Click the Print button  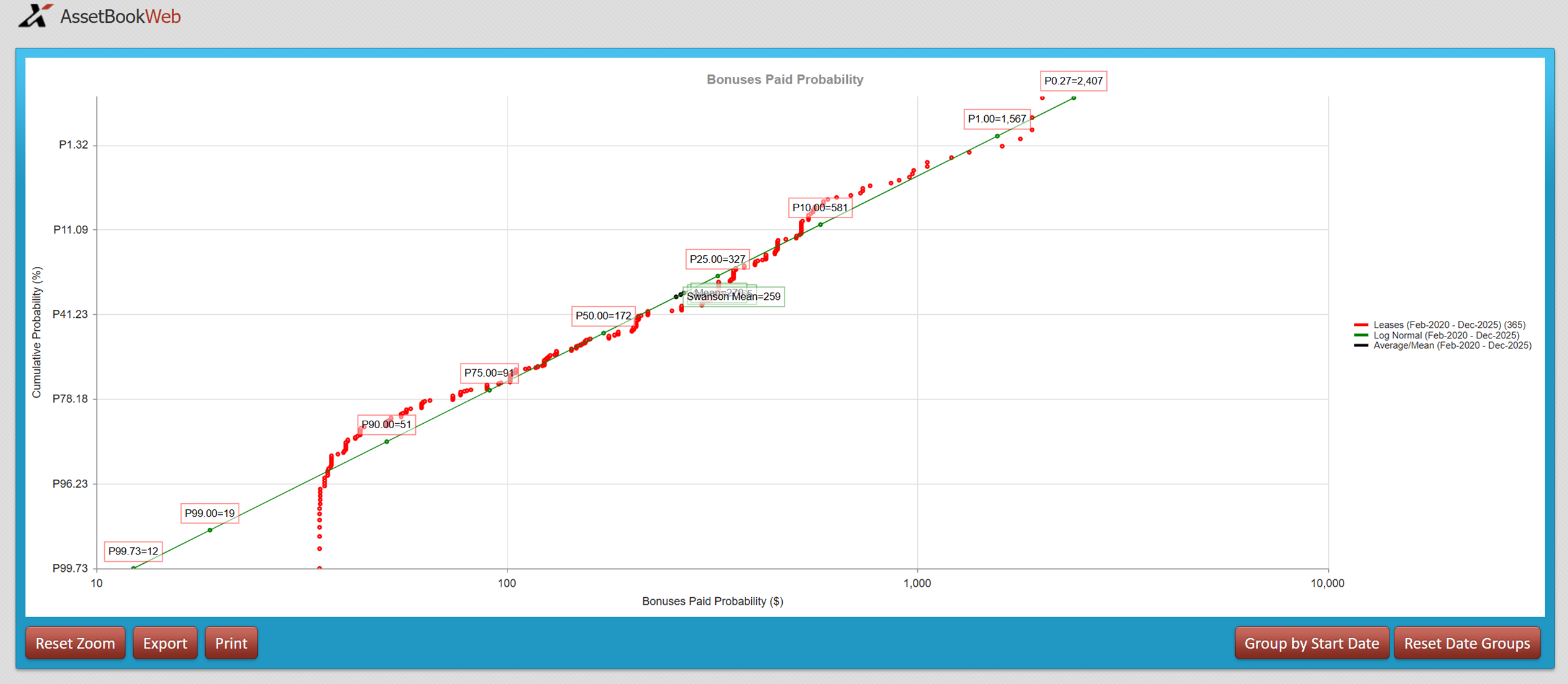click(231, 643)
